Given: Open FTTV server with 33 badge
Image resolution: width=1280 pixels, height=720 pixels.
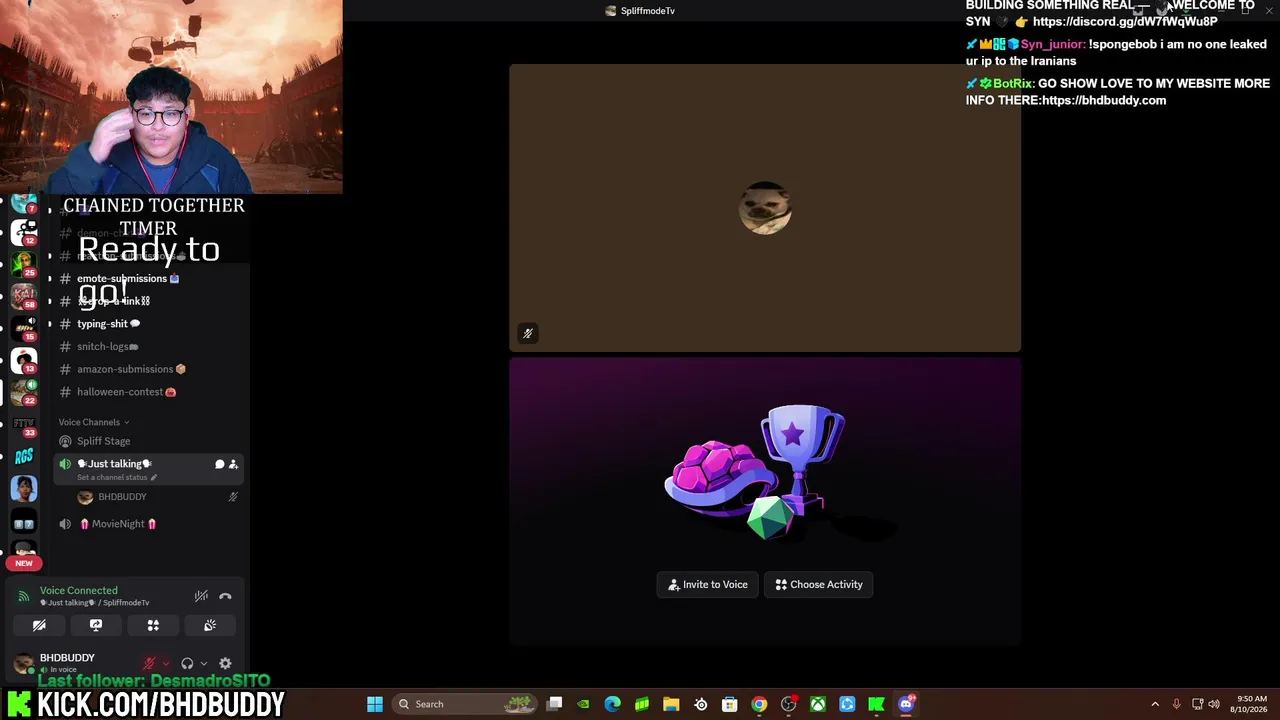Looking at the screenshot, I should (24, 425).
